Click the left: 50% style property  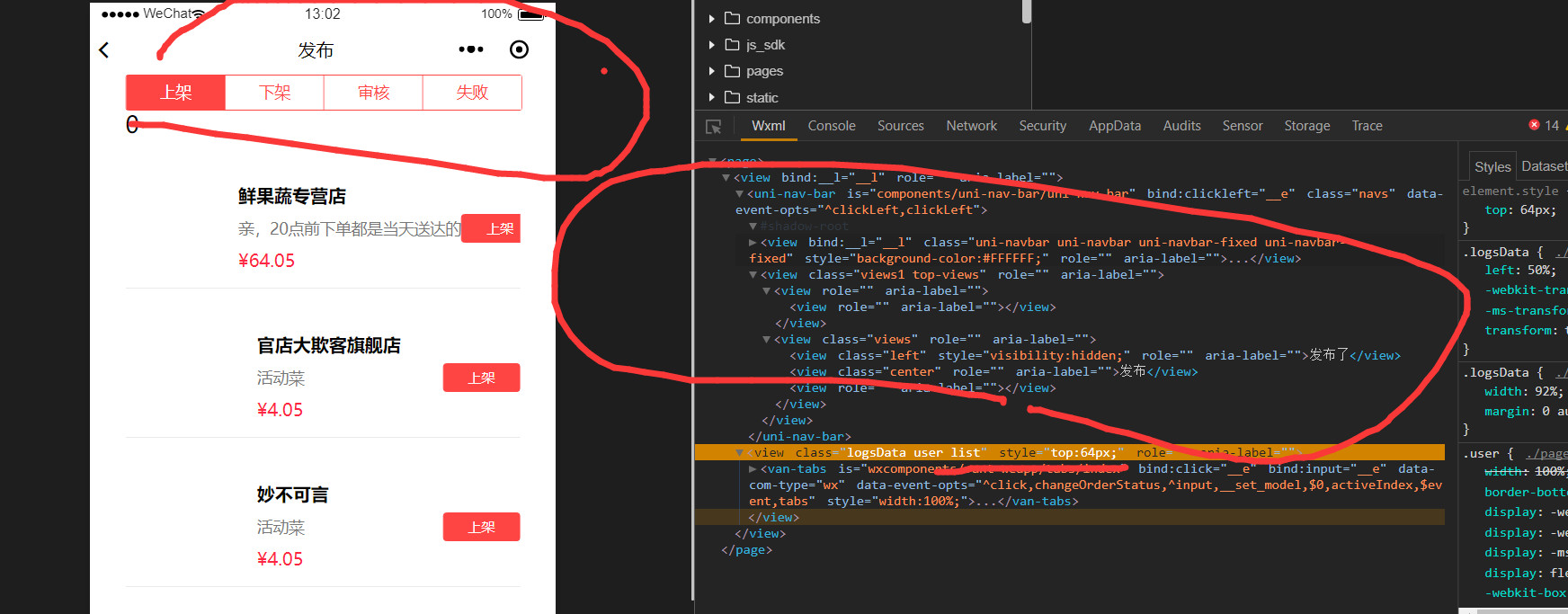coord(1520,271)
